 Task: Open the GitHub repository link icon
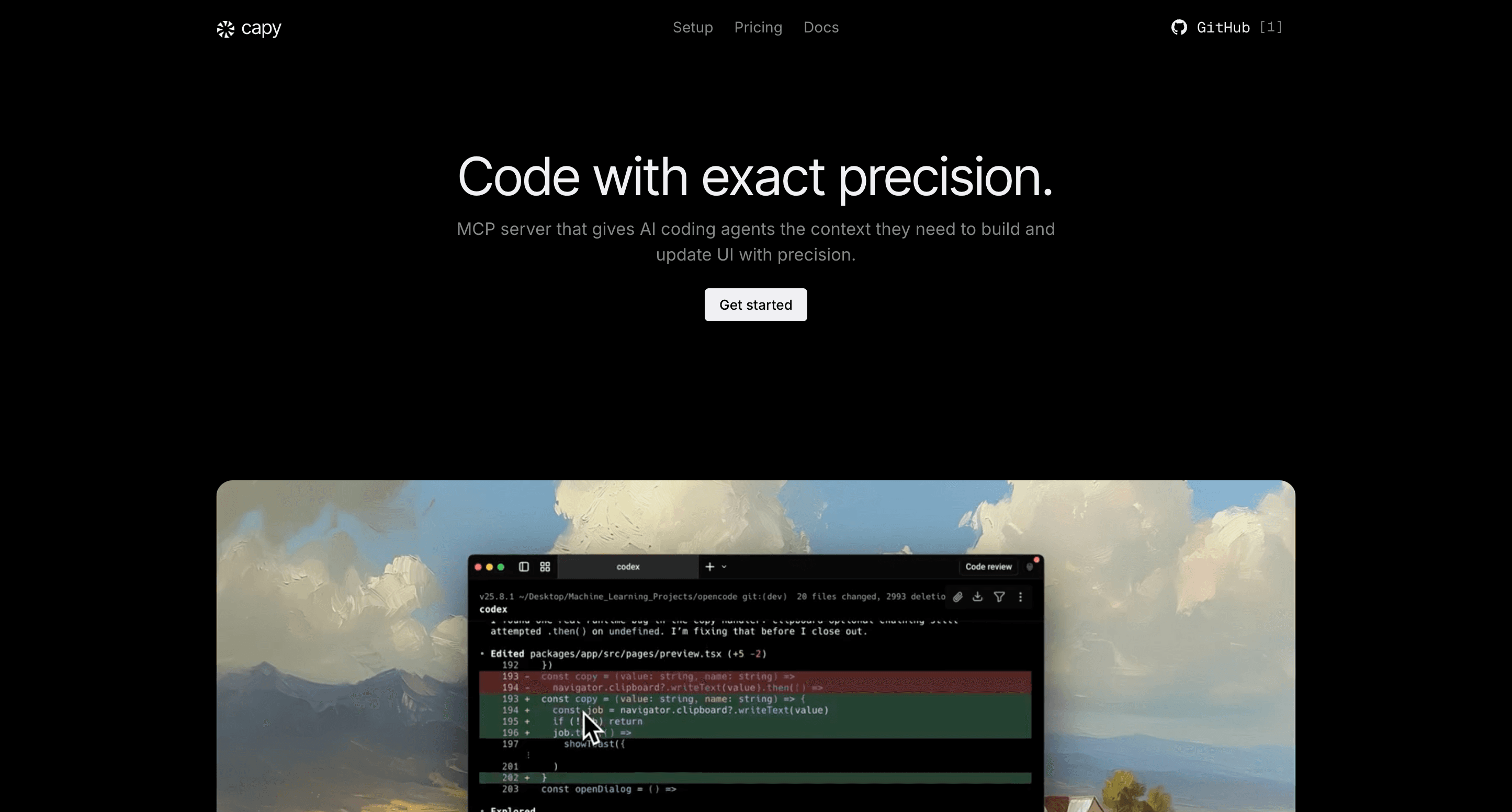pos(1180,27)
